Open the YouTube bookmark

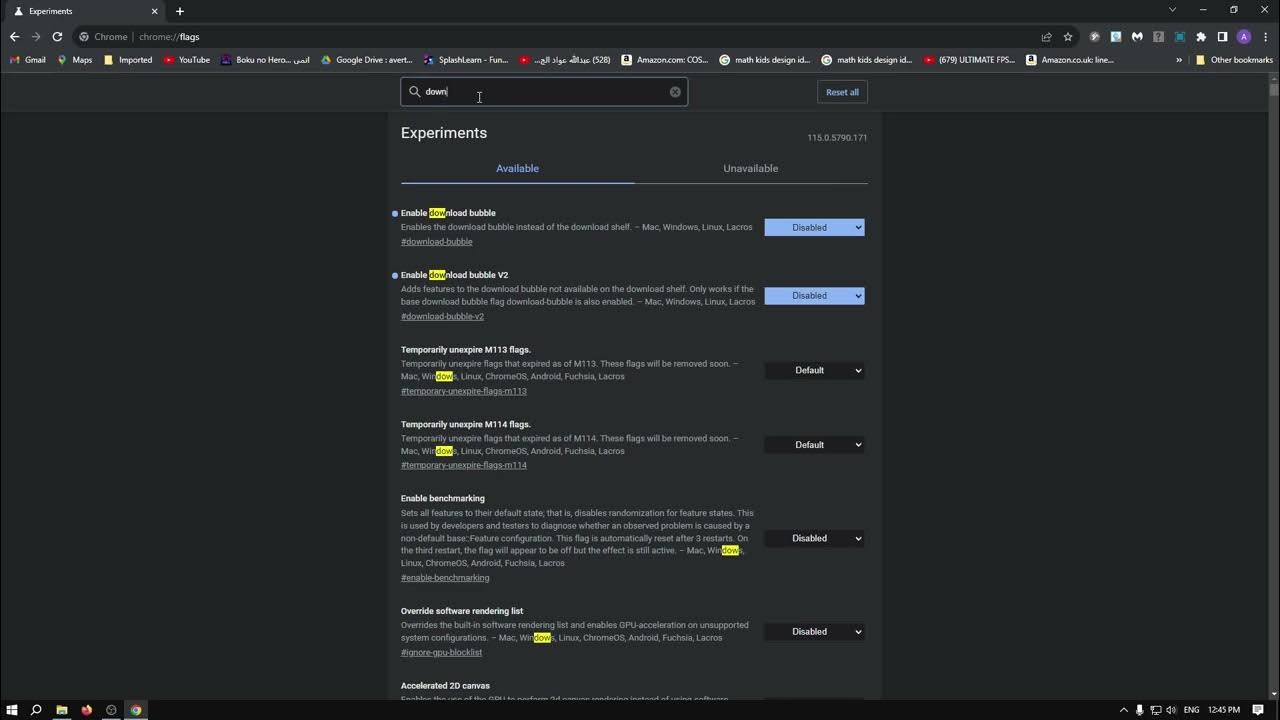pyautogui.click(x=187, y=60)
